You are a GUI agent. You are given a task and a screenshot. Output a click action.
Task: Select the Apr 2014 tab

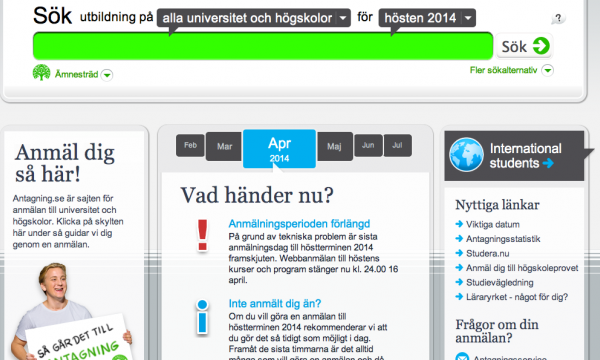click(279, 149)
